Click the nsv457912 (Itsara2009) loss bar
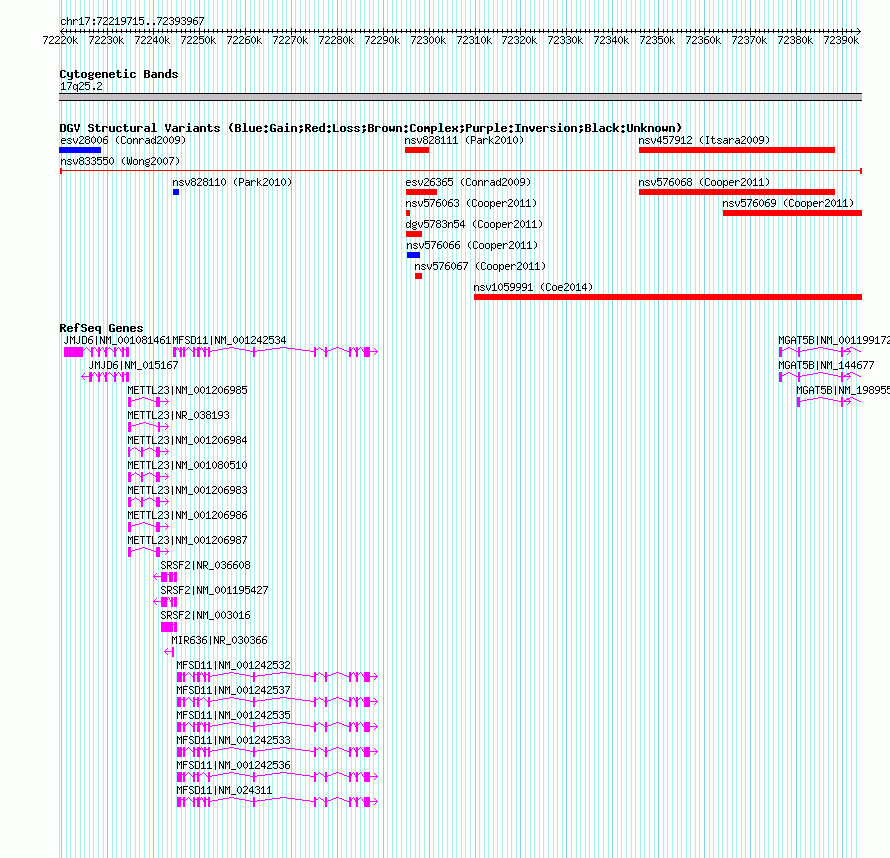 737,150
